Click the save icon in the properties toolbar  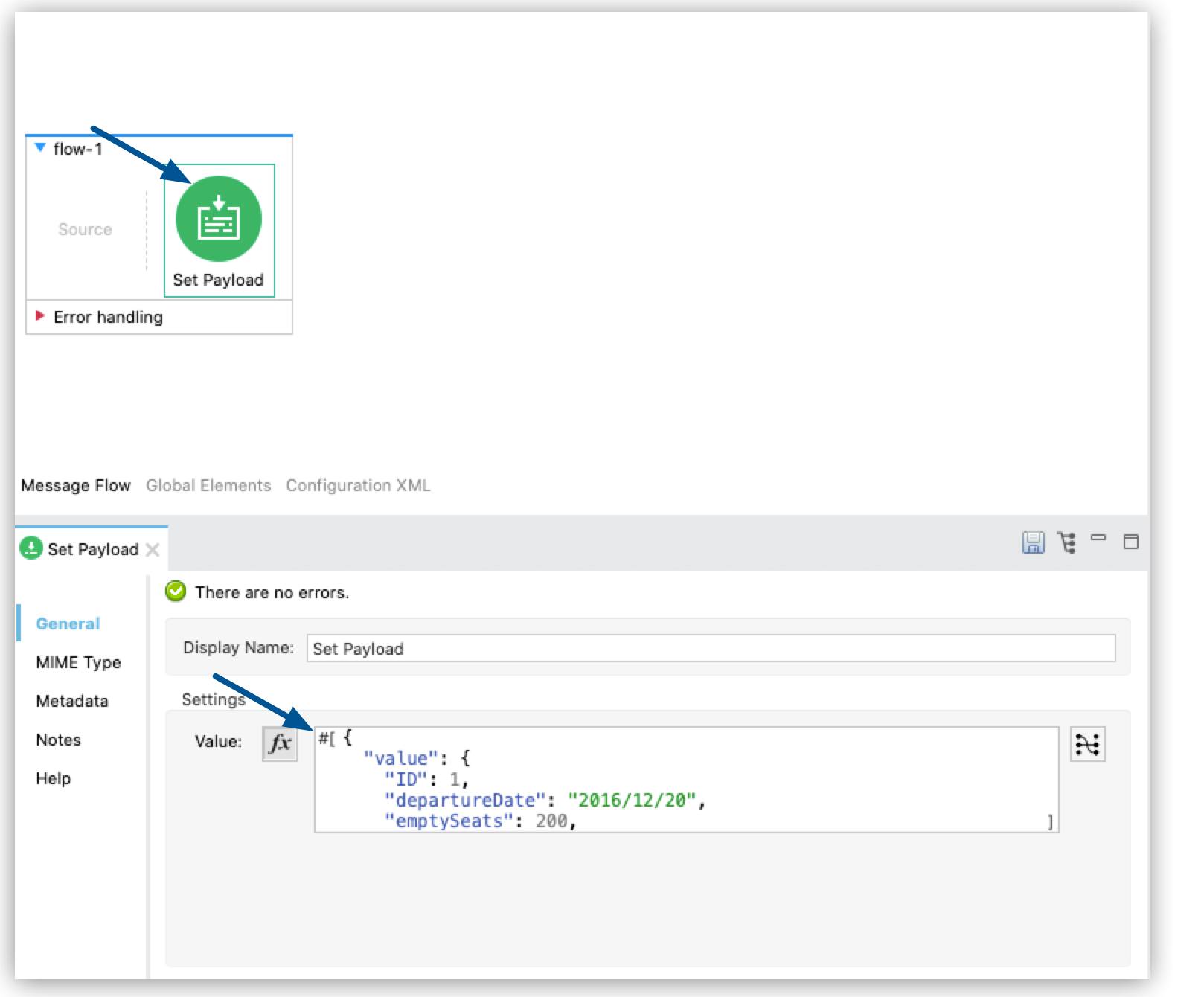(x=1034, y=544)
